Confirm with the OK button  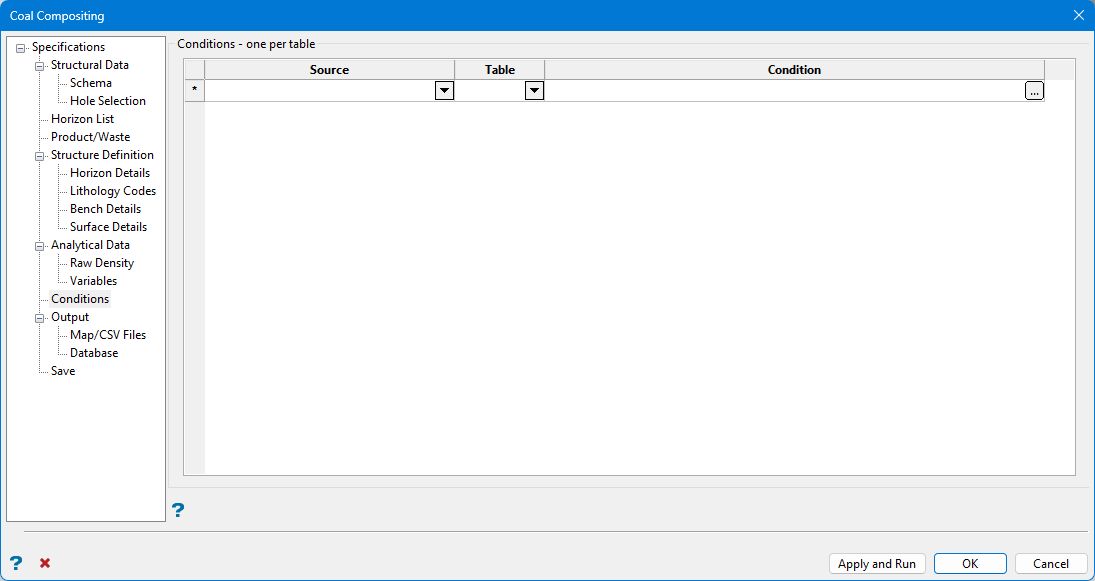(970, 564)
